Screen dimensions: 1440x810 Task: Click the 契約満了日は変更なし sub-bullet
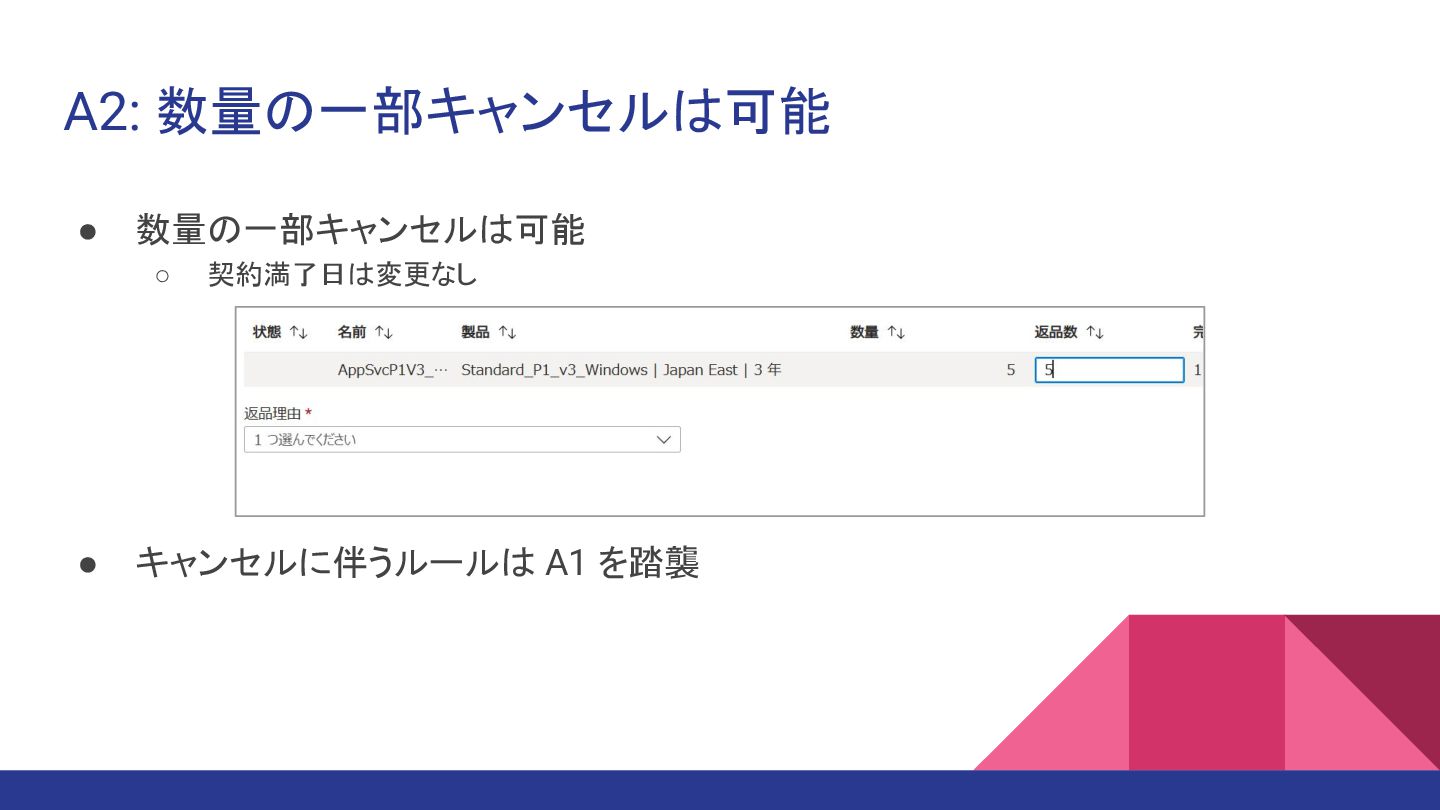pyautogui.click(x=342, y=274)
